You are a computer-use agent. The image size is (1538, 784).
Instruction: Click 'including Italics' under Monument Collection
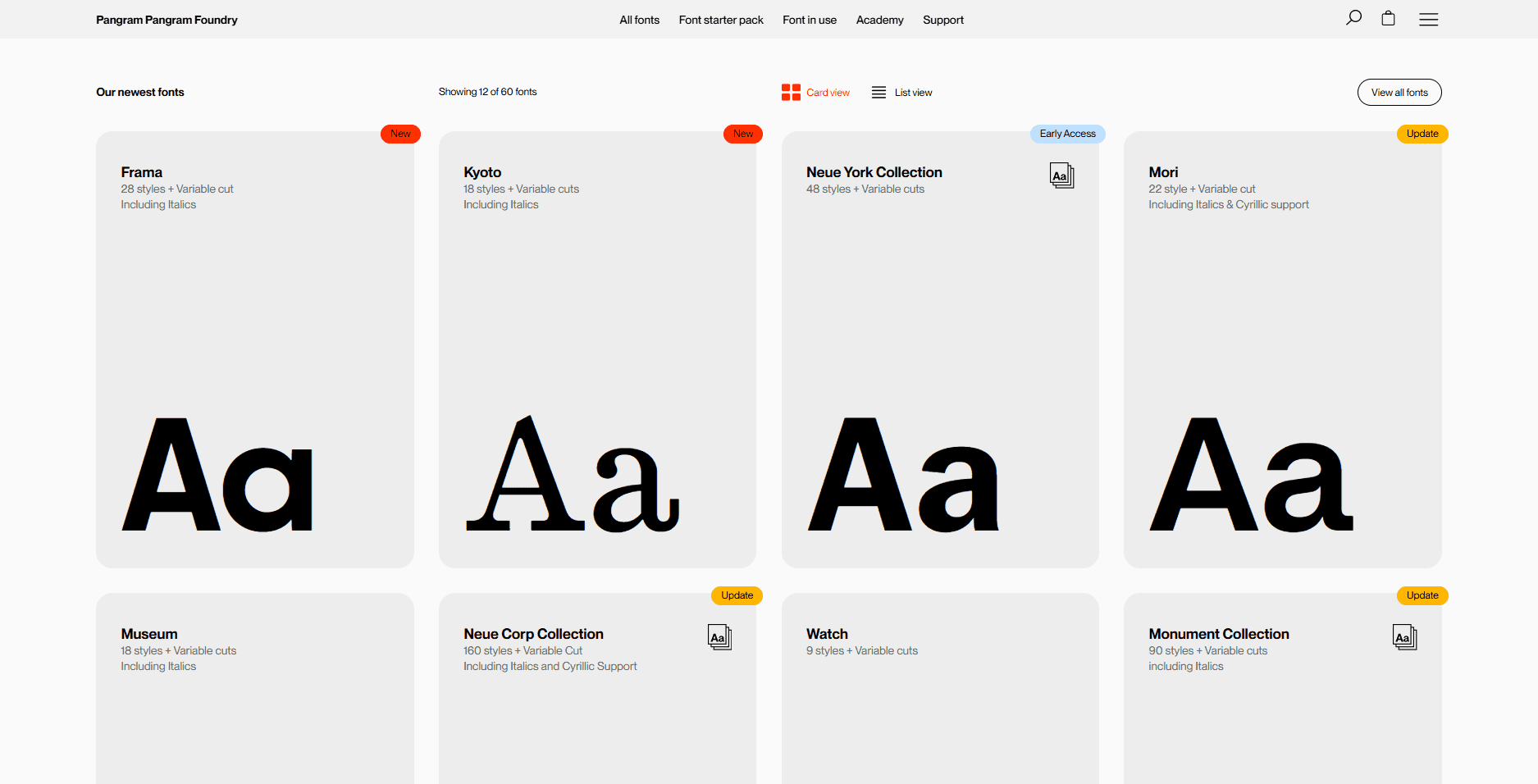(1186, 666)
